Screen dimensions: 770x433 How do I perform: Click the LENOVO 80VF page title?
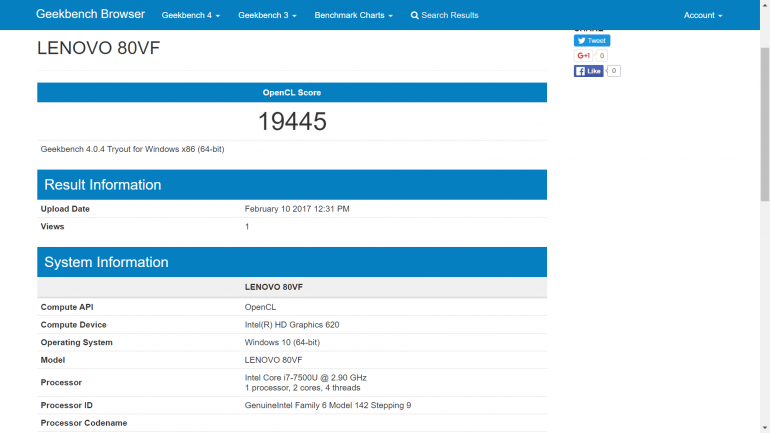tap(98, 48)
